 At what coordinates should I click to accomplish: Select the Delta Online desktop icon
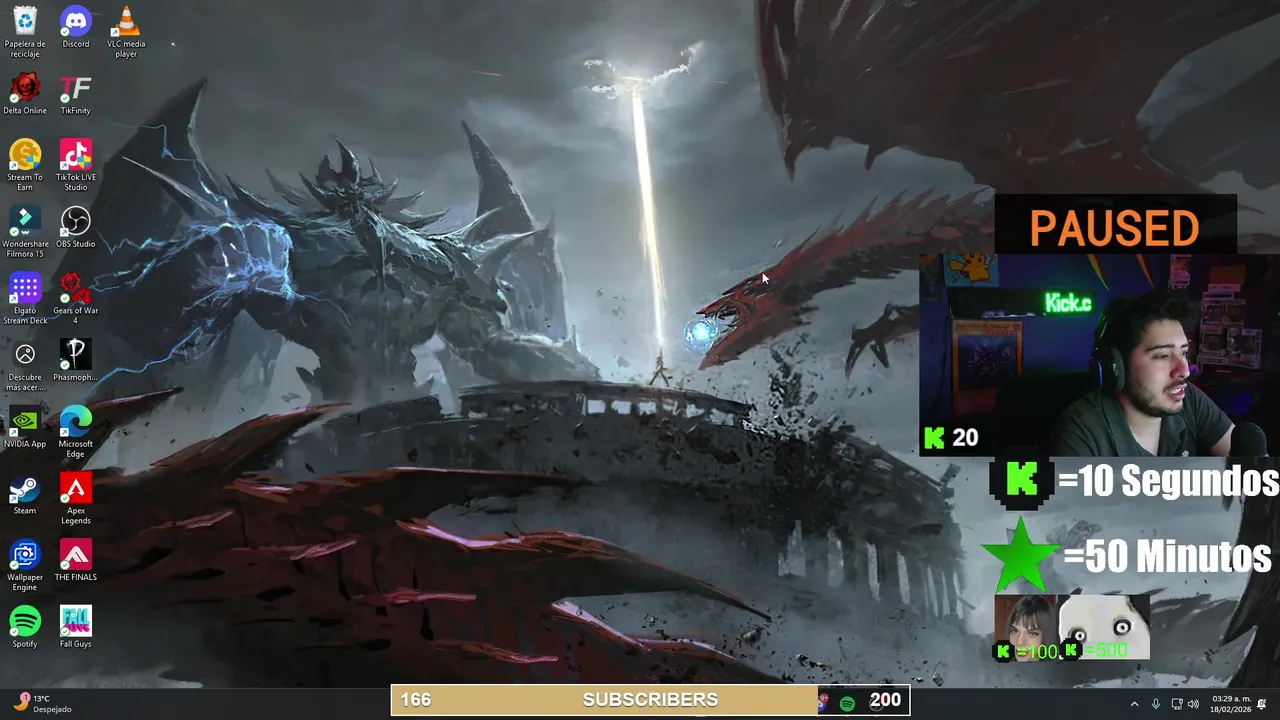25,94
